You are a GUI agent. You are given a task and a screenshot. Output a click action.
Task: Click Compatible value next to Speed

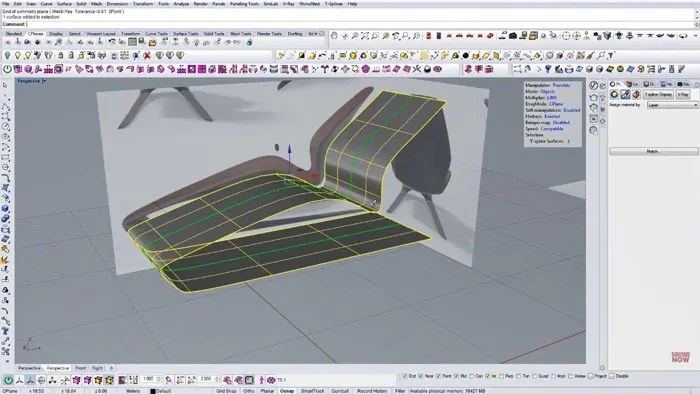552,129
